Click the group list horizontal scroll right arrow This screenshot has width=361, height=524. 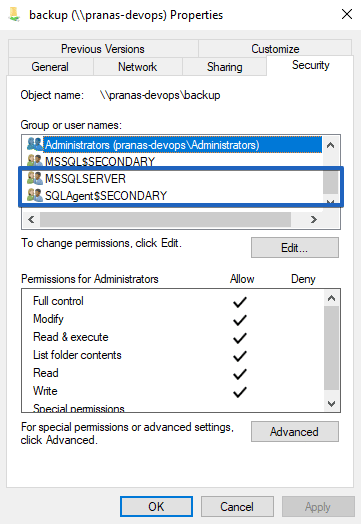pyautogui.click(x=314, y=220)
